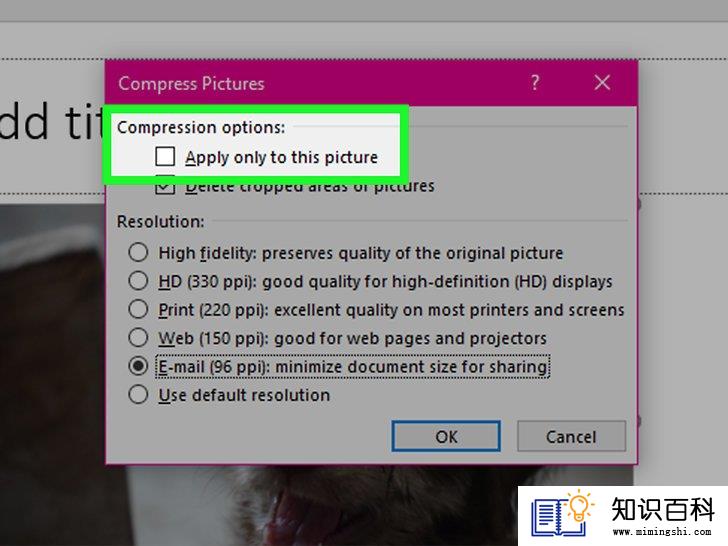
Task: Choose HD (330 ppi) resolution
Action: (x=138, y=281)
